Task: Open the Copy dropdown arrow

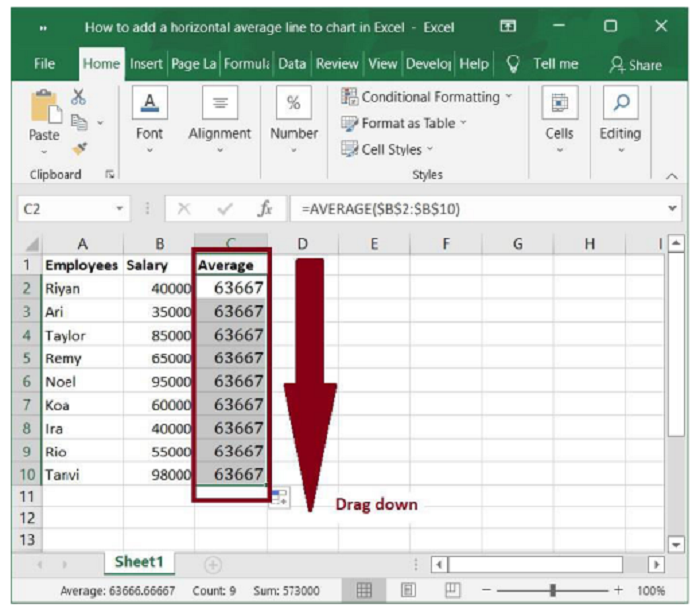Action: click(x=100, y=122)
